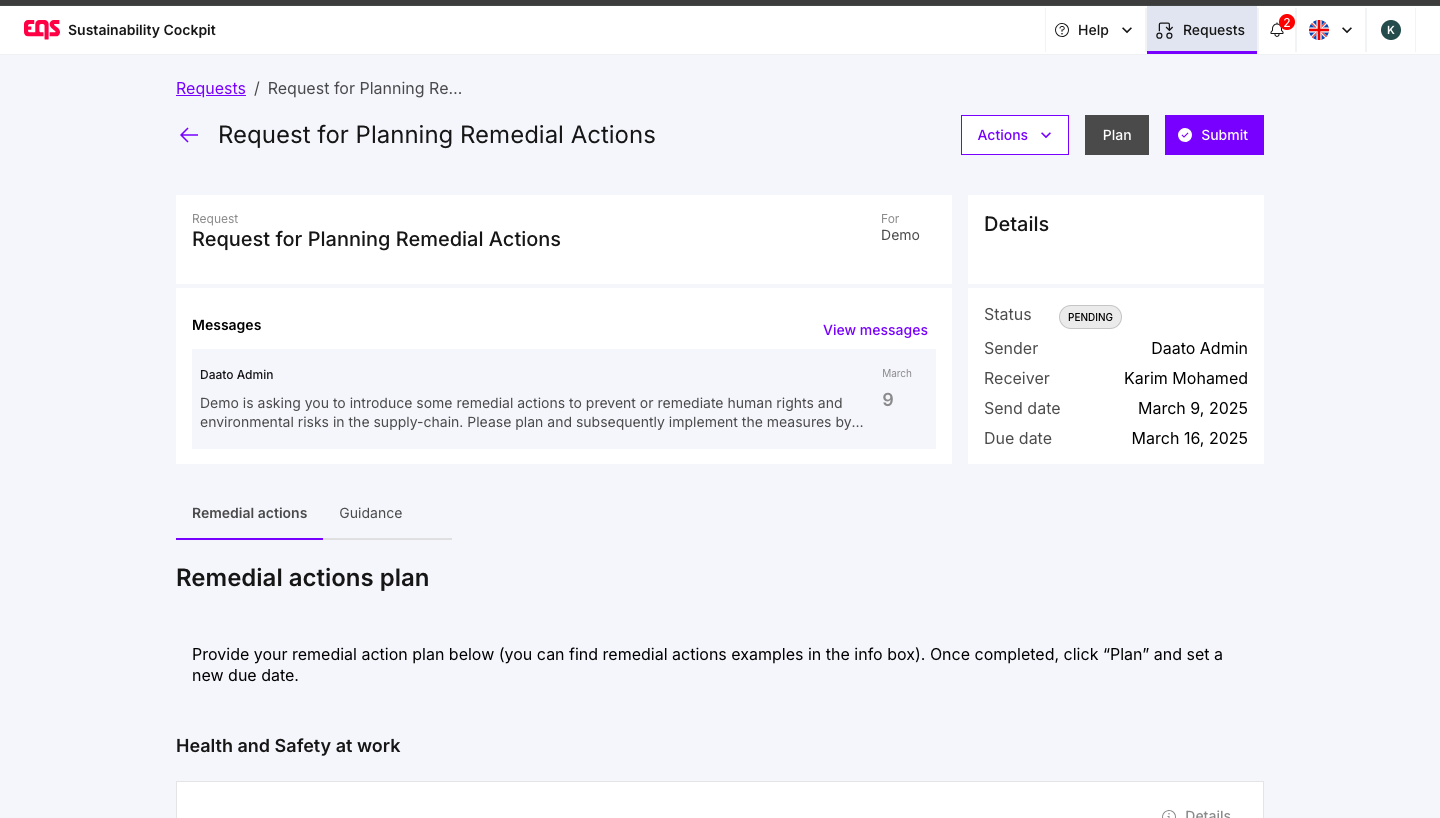Select the Remedial actions tab

[249, 513]
